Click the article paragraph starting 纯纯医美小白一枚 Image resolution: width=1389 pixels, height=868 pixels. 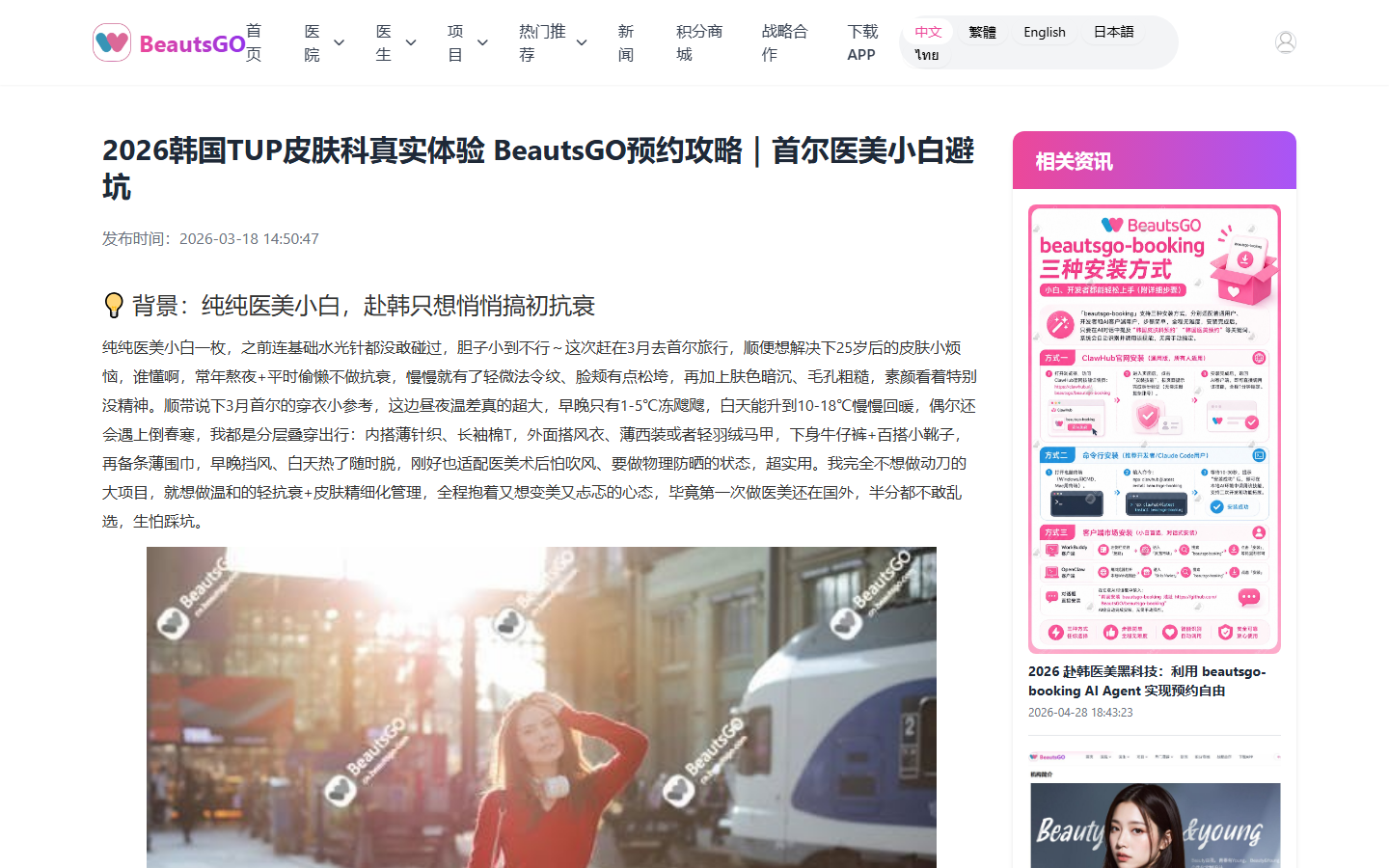click(539, 434)
